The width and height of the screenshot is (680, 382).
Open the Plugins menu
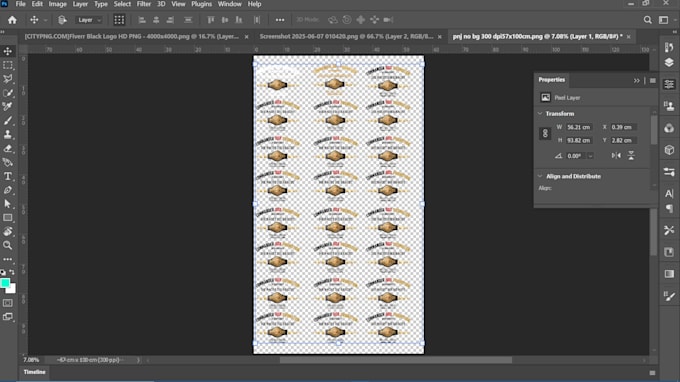point(201,4)
